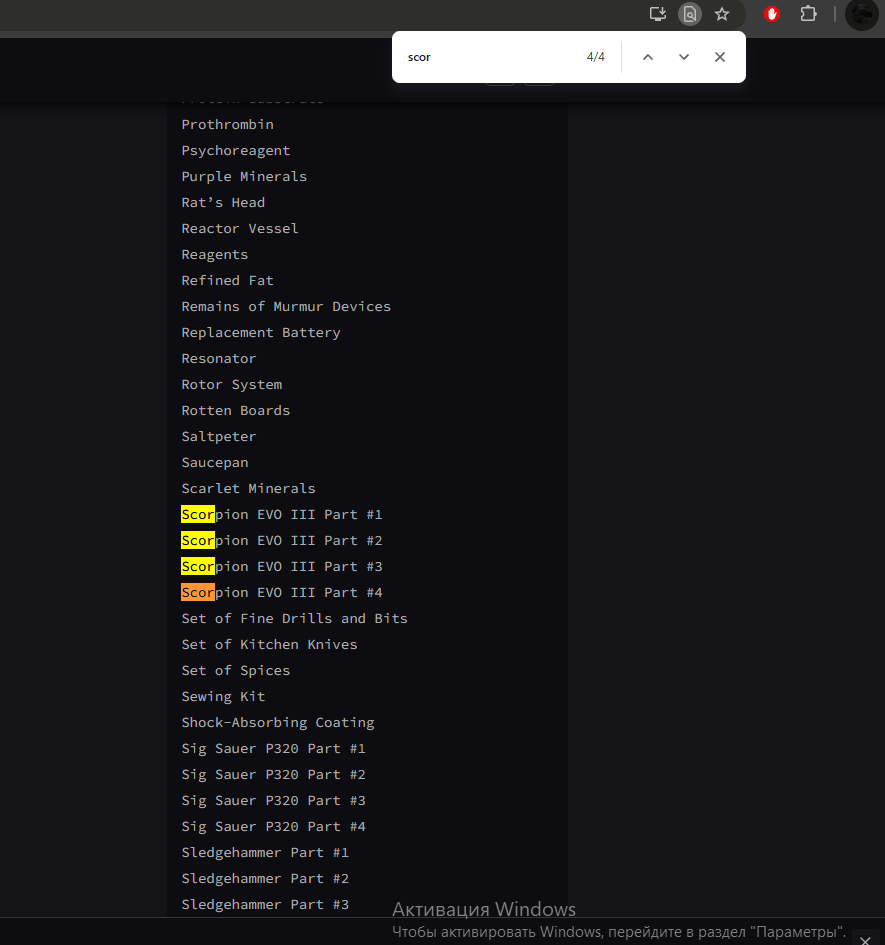Select "Shock-Absorbing Coating"
This screenshot has height=945, width=885.
click(x=278, y=723)
